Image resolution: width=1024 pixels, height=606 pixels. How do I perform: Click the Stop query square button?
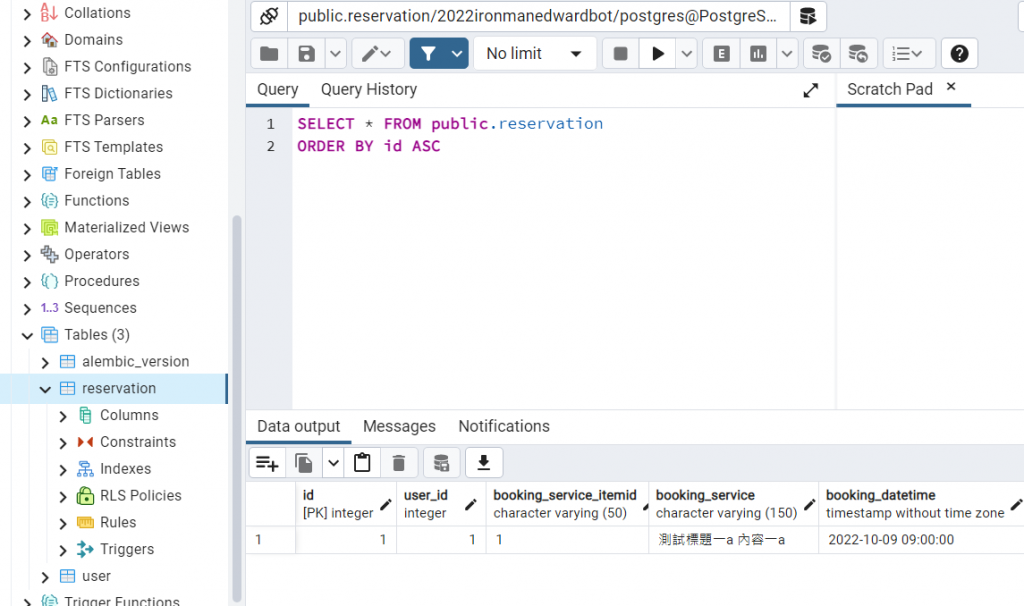coord(620,54)
